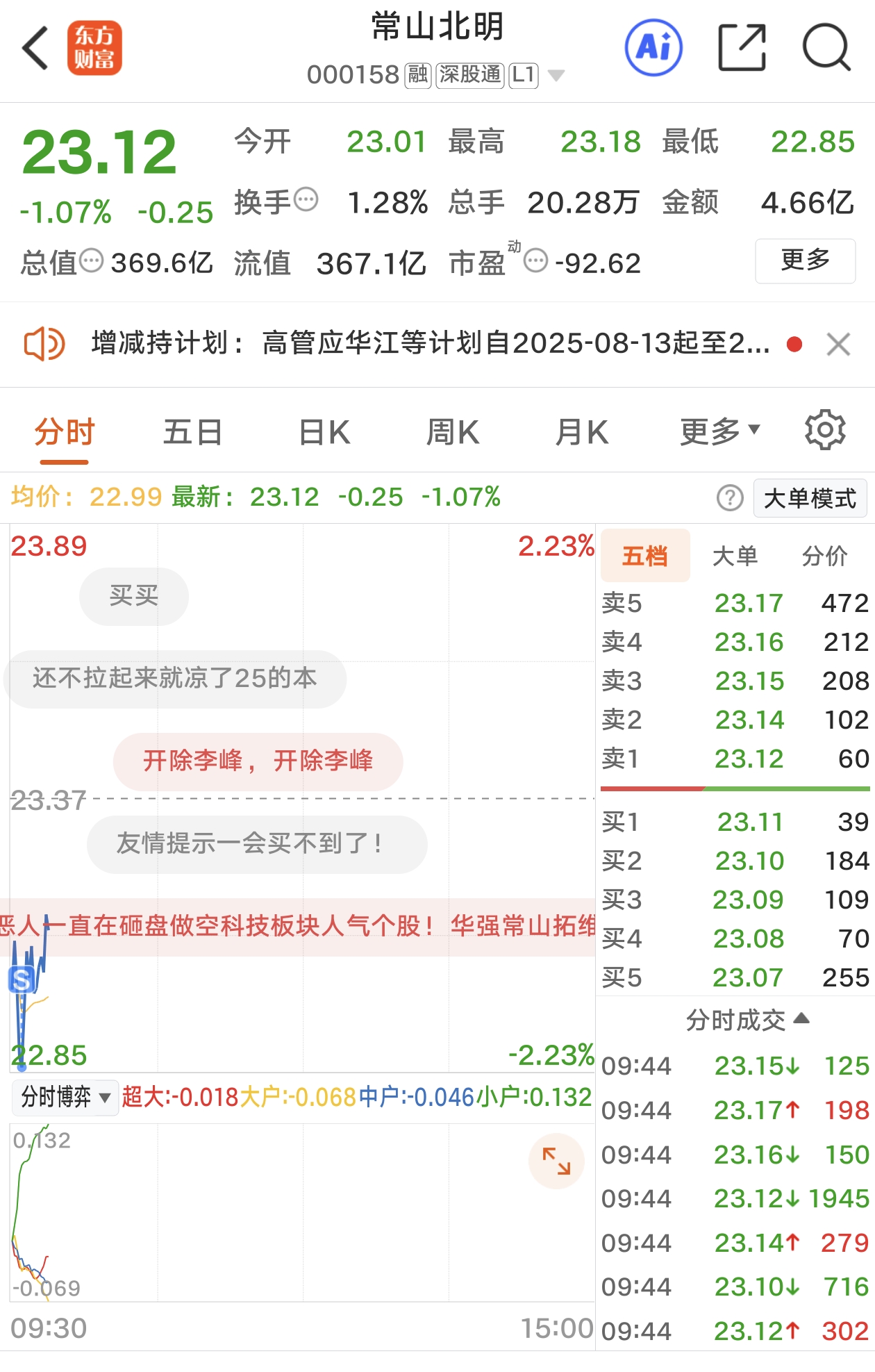875x1372 pixels.
Task: Select the 分价 tab
Action: 824,556
